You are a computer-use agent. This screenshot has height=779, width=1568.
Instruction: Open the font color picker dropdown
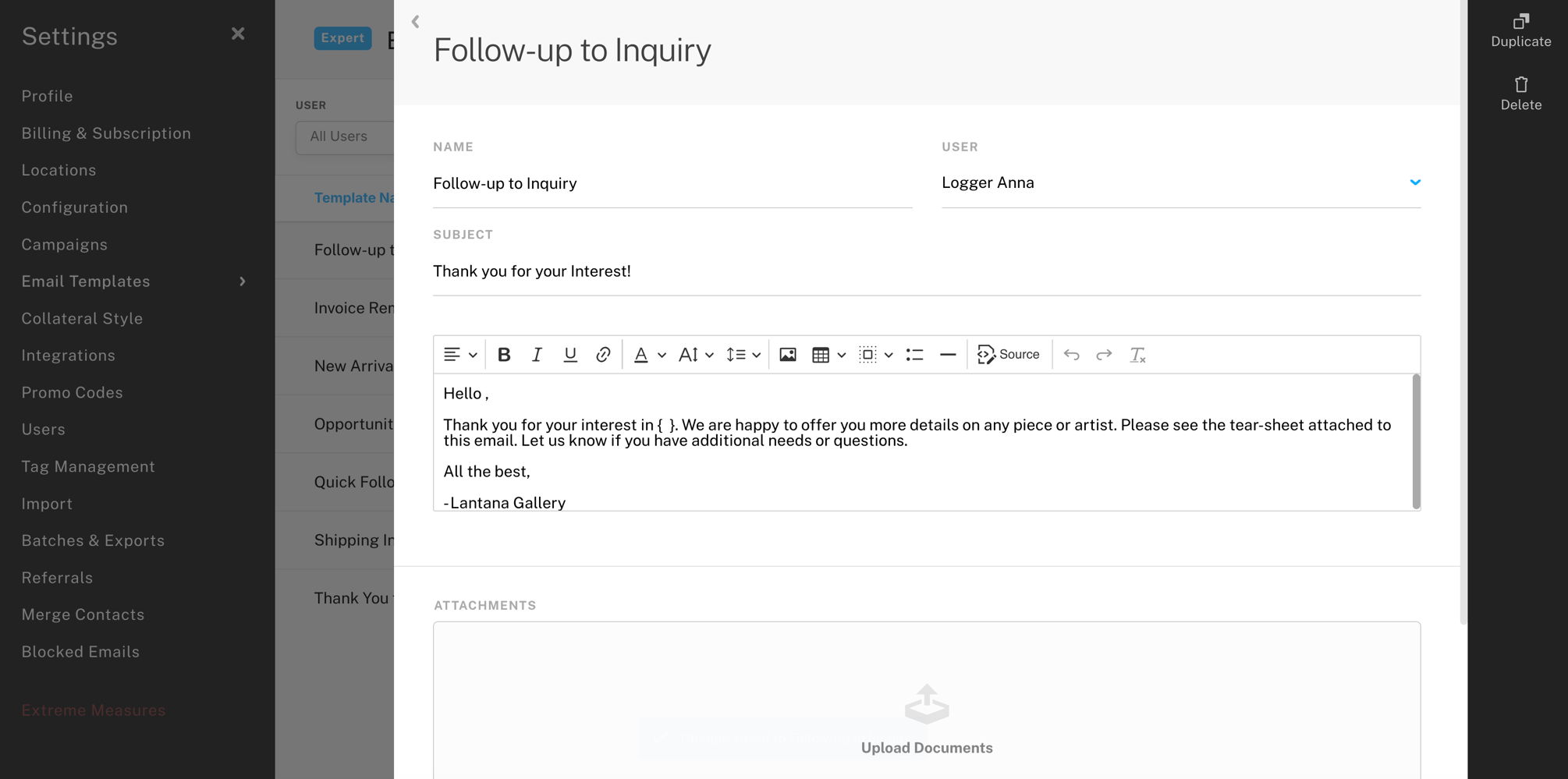pyautogui.click(x=661, y=355)
